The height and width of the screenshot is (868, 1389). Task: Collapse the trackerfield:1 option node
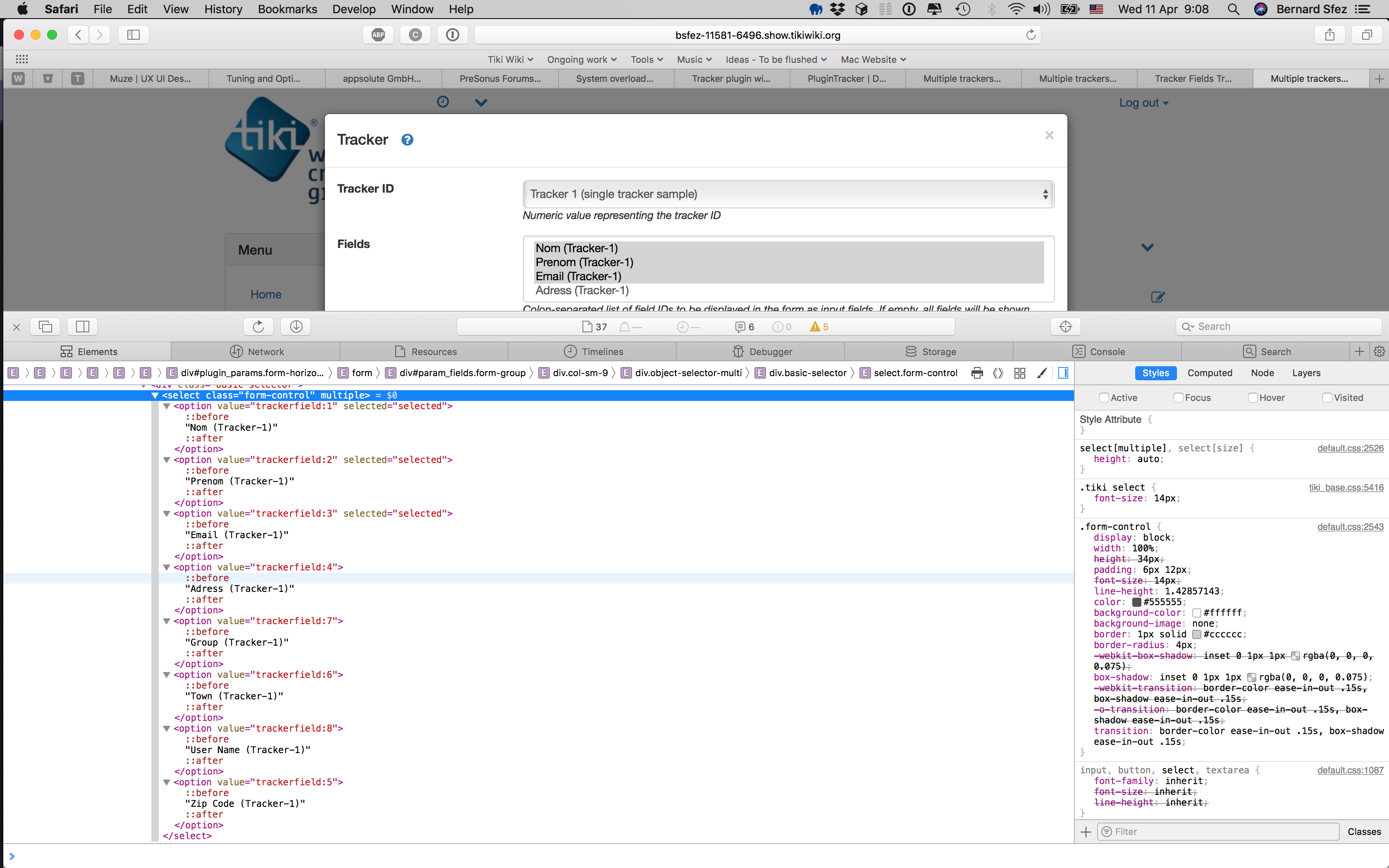point(167,406)
